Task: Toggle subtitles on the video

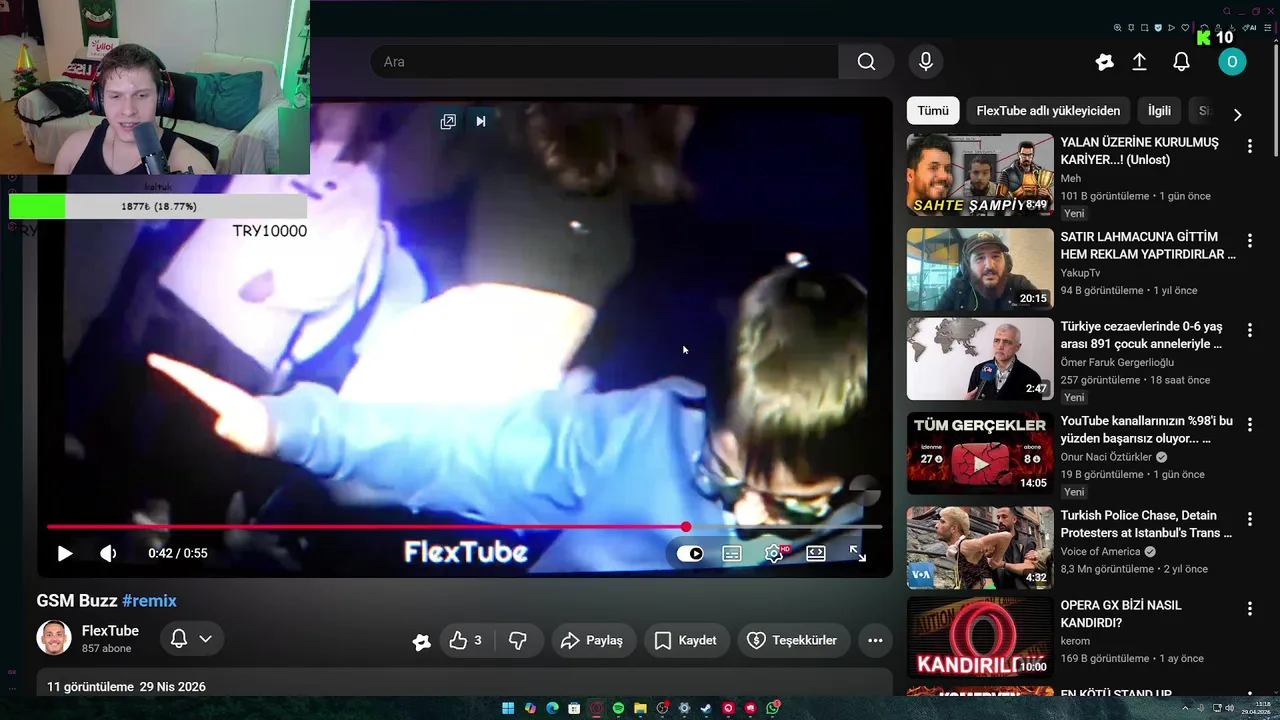Action: click(x=732, y=553)
